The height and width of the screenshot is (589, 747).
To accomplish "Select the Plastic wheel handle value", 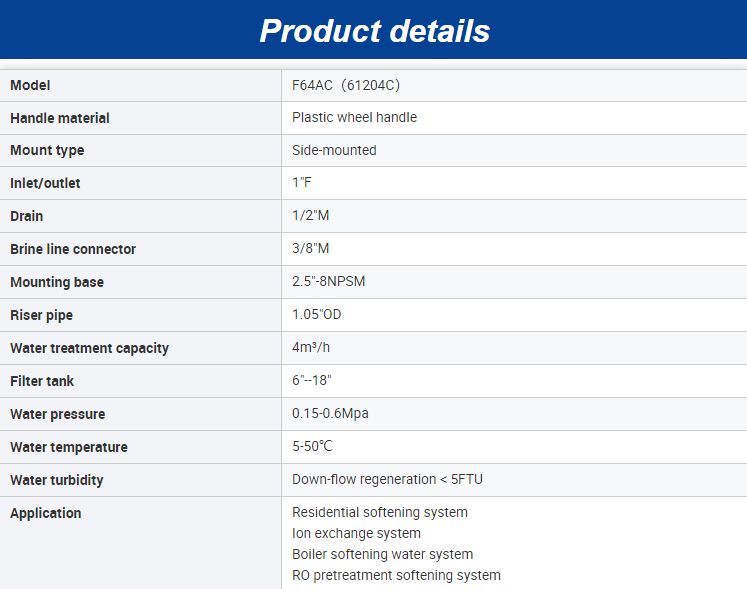I will coord(354,118).
